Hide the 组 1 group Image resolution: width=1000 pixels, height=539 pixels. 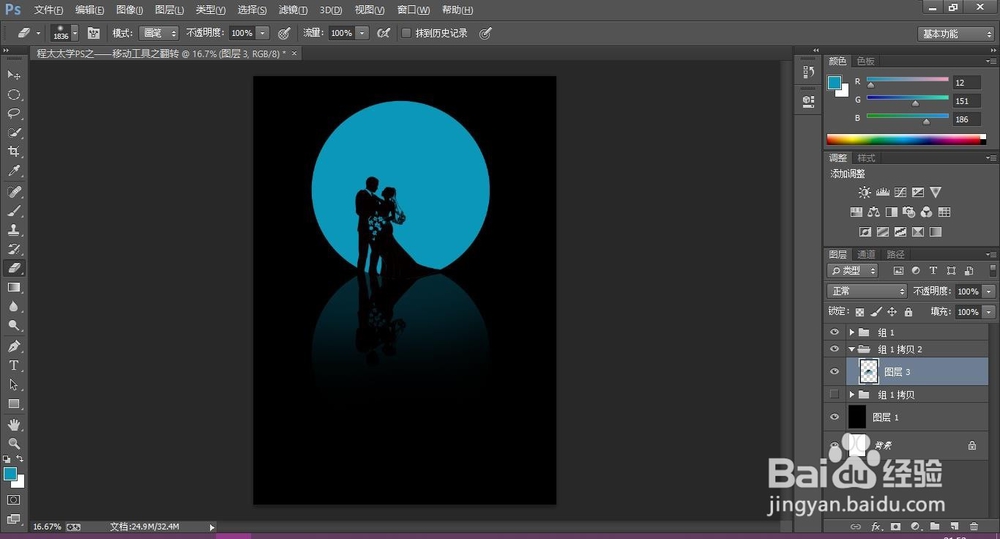coord(834,332)
